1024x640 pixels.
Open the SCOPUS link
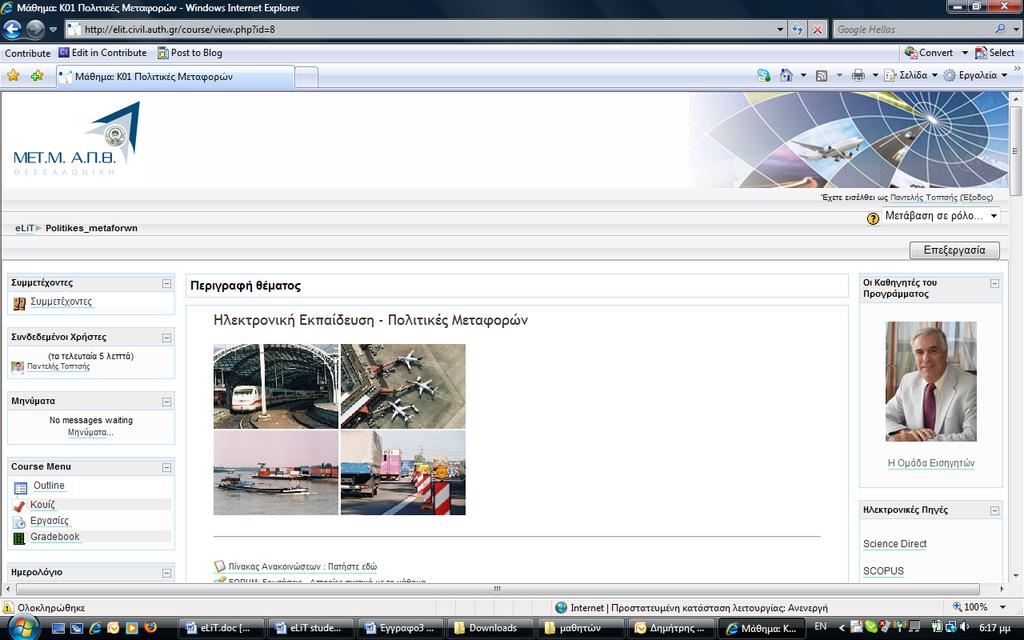click(x=883, y=571)
